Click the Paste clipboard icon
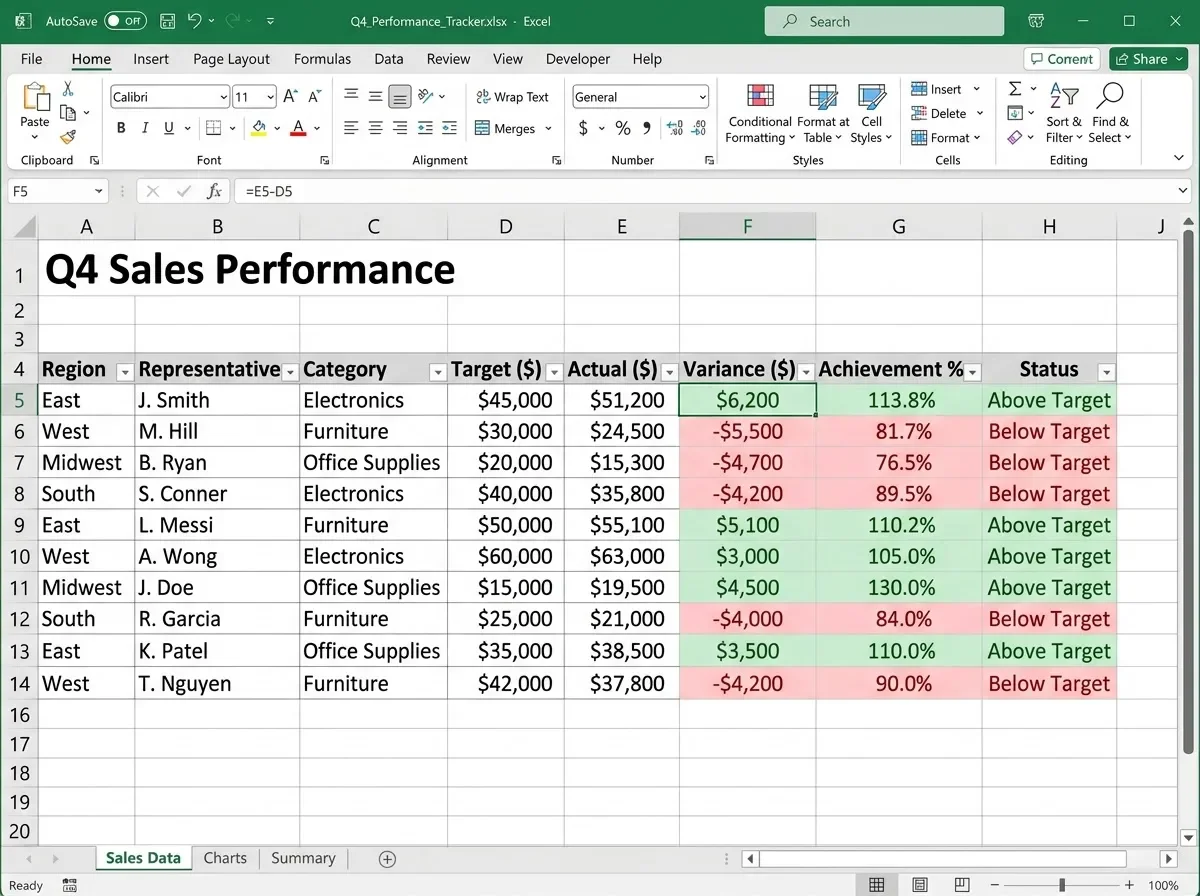1200x896 pixels. (35, 98)
